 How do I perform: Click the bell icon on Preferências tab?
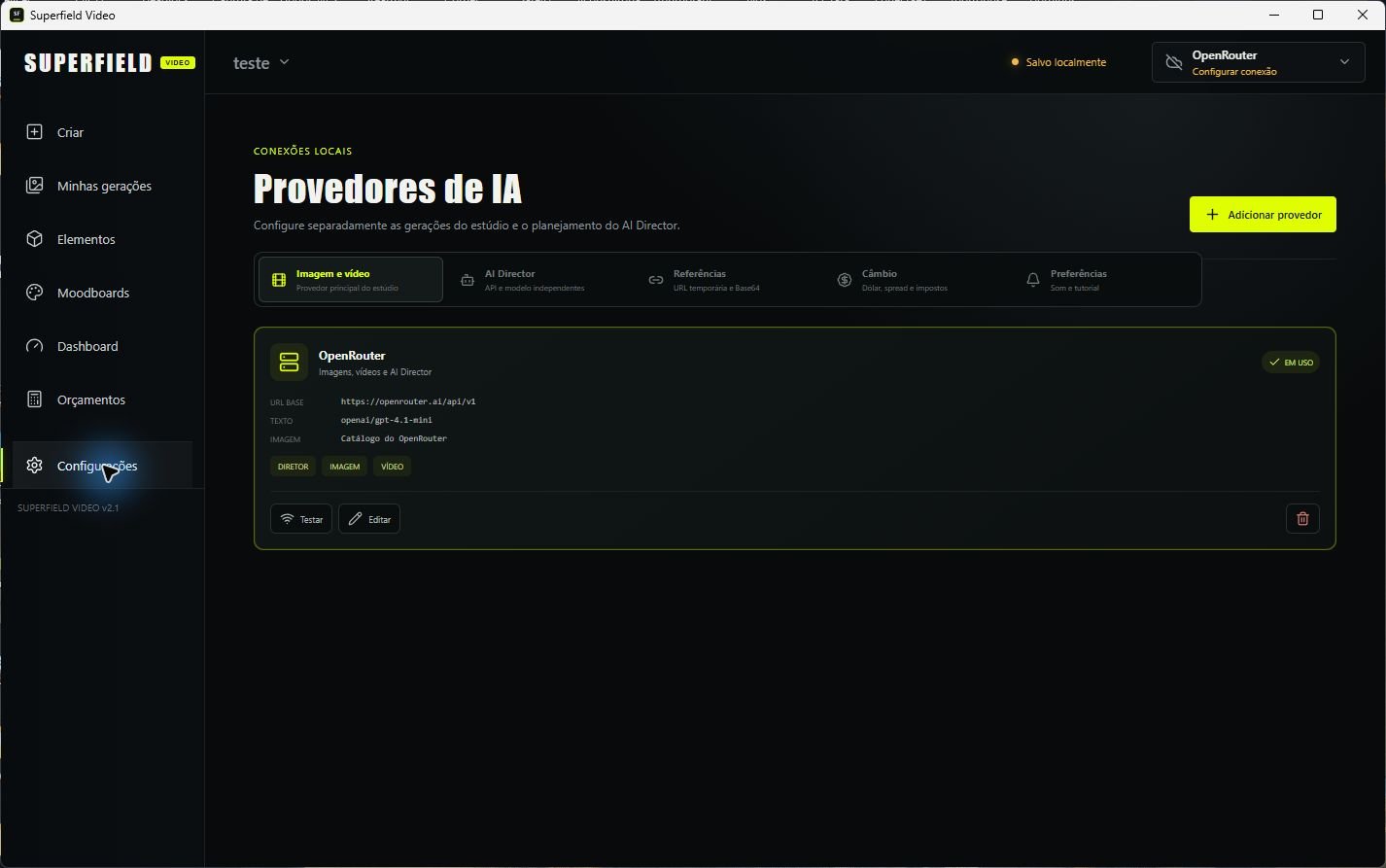1033,280
